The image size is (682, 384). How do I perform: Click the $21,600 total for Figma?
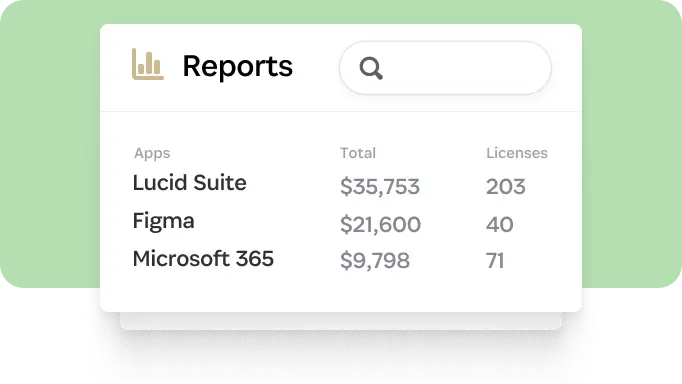coord(380,224)
